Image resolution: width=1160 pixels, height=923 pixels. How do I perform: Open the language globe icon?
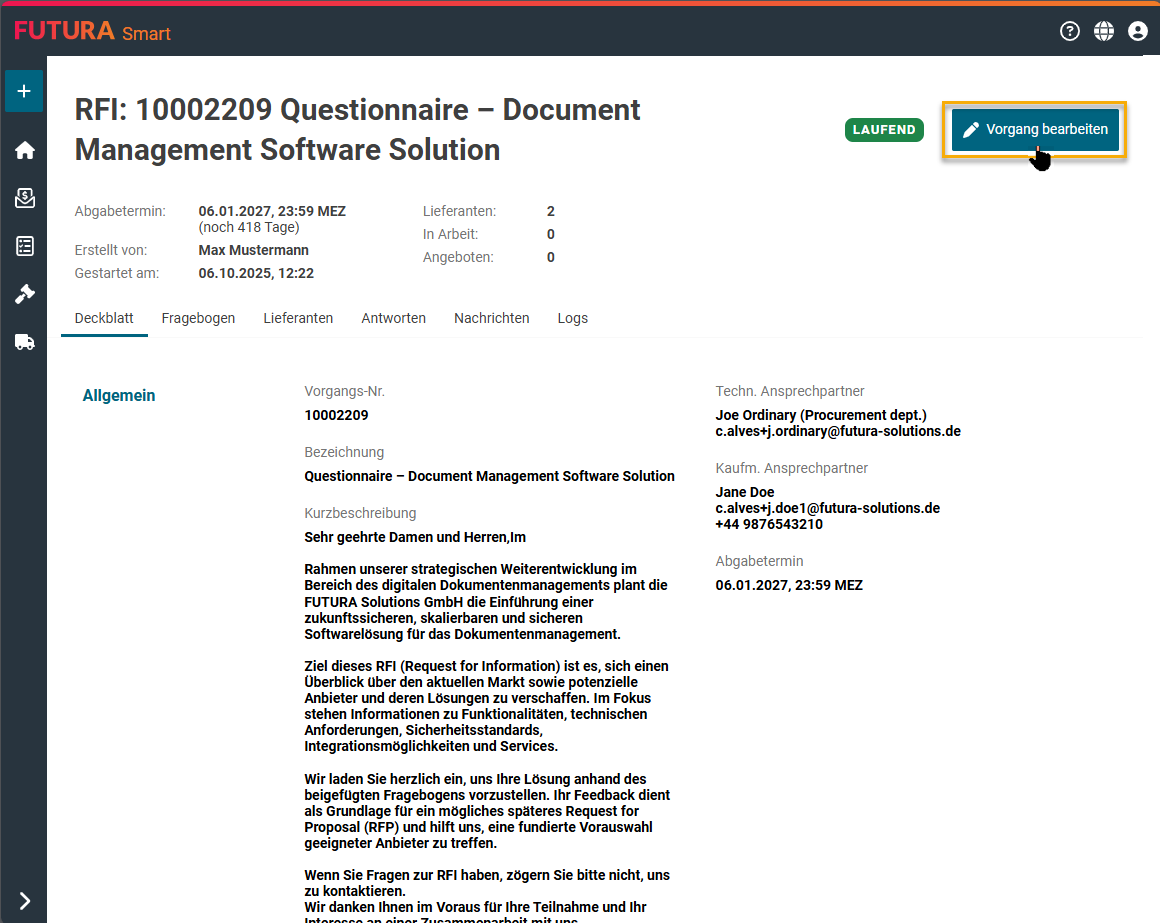[1104, 31]
